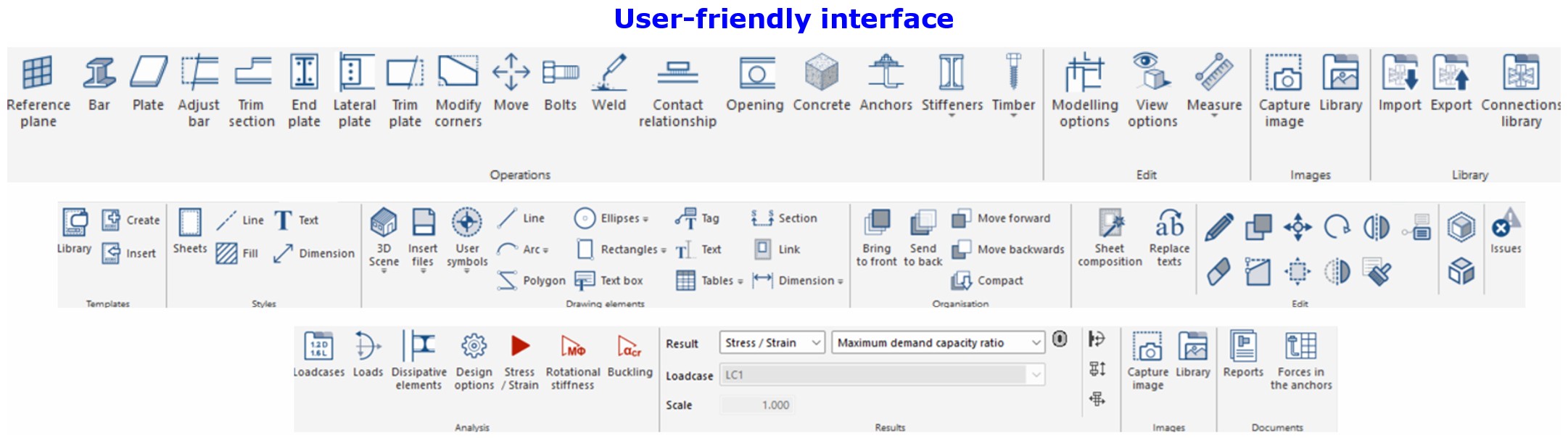Select the Weld tool
The height and width of the screenshot is (438, 1568).
[609, 84]
